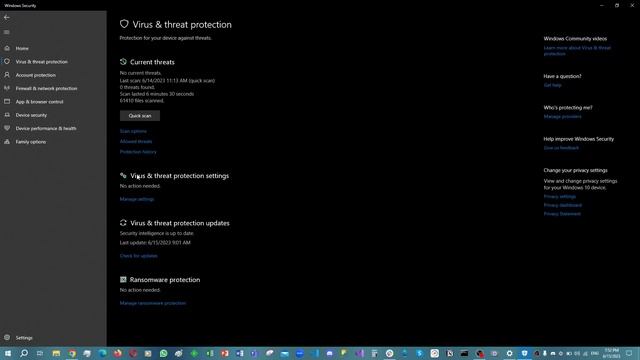Image resolution: width=640 pixels, height=360 pixels.
Task: Open PowerPoint from taskbar
Action: pyautogui.click(x=225, y=353)
